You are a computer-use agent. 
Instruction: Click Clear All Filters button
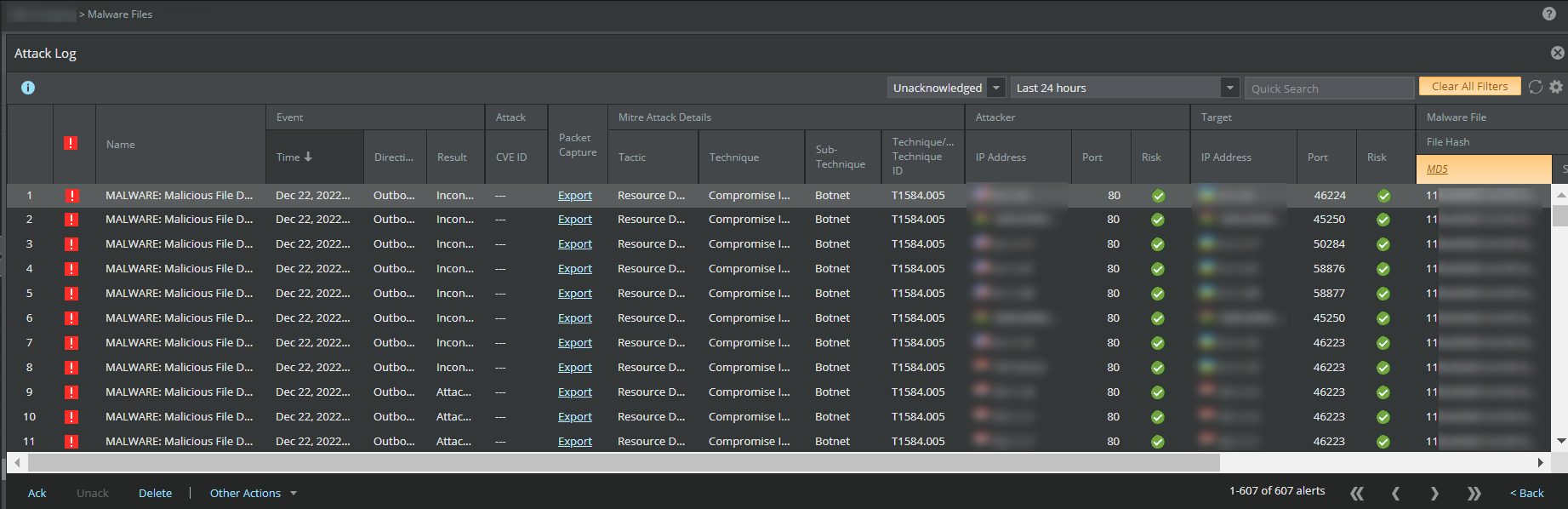[x=1469, y=86]
